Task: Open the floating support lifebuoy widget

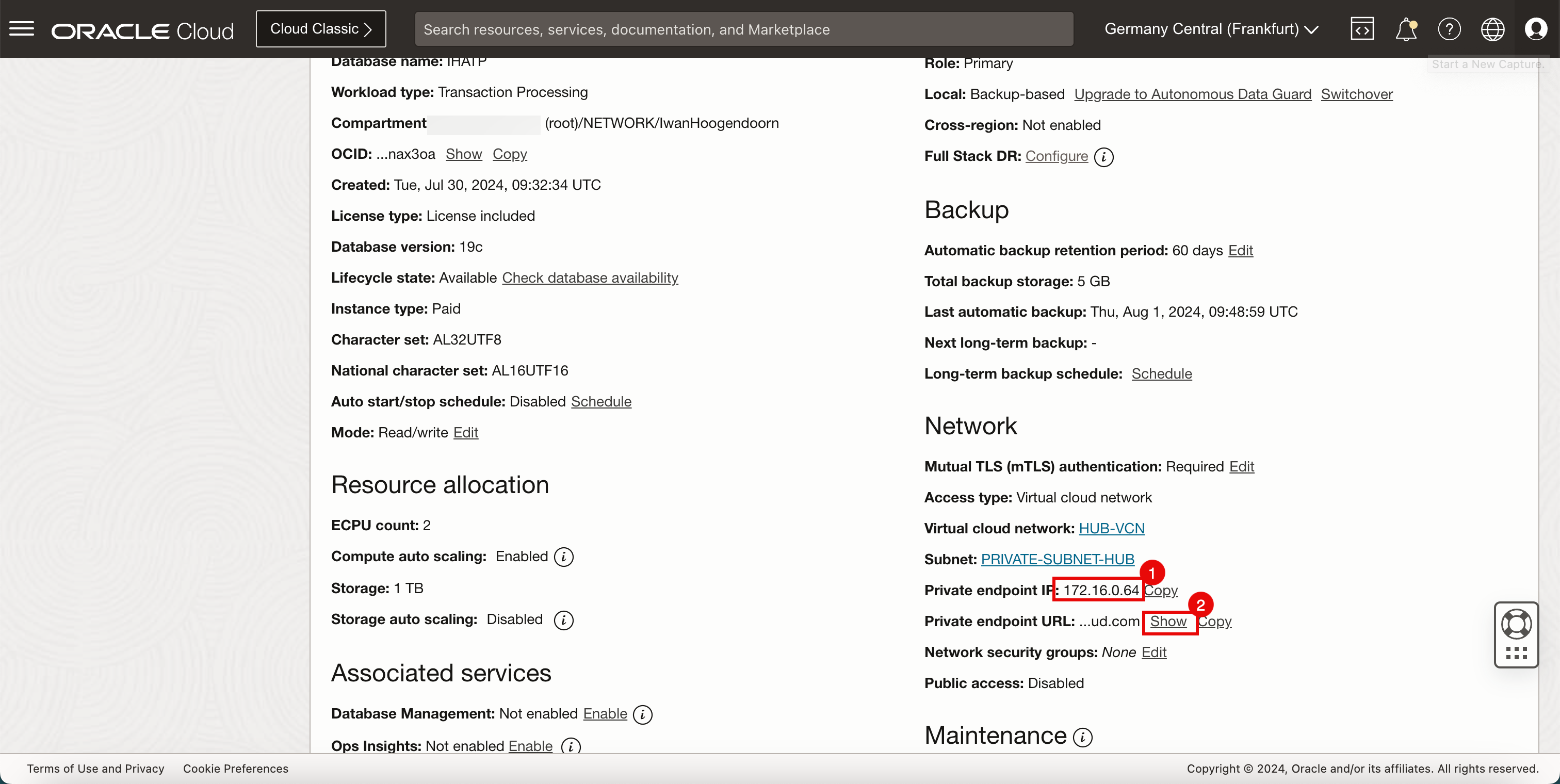Action: tap(1516, 625)
